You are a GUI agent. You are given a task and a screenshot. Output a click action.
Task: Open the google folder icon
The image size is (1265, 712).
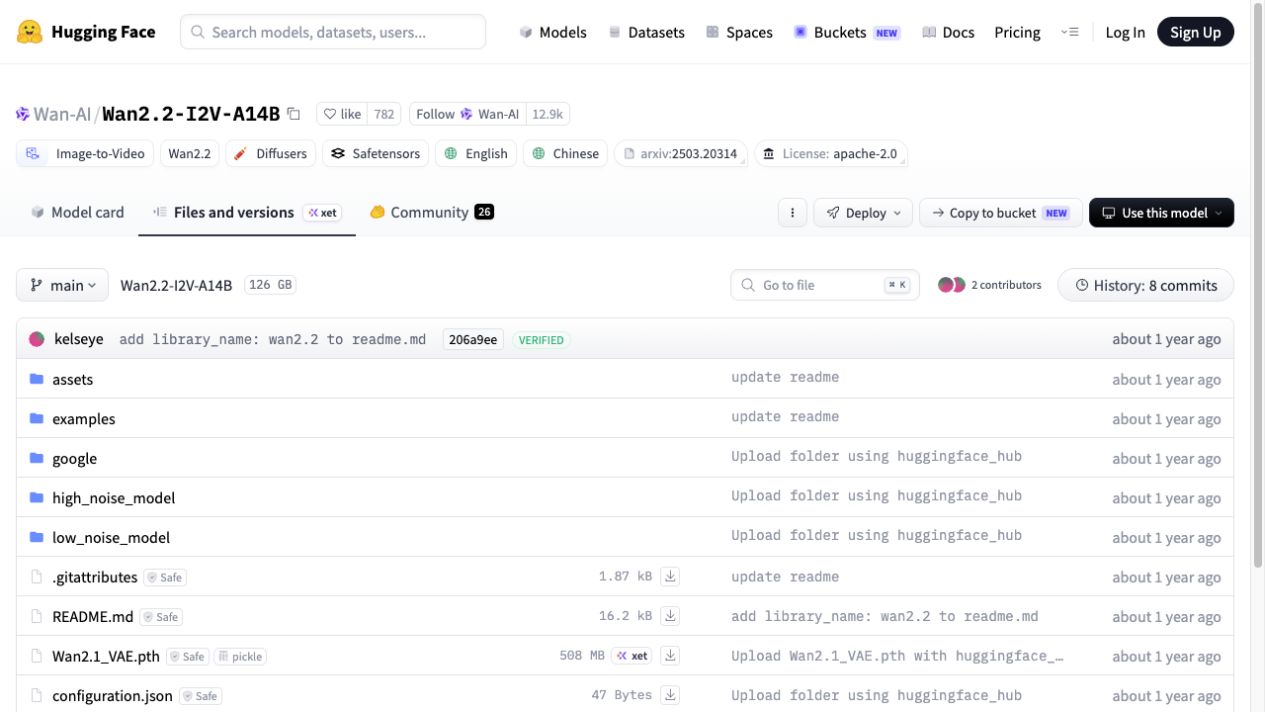pos(37,458)
